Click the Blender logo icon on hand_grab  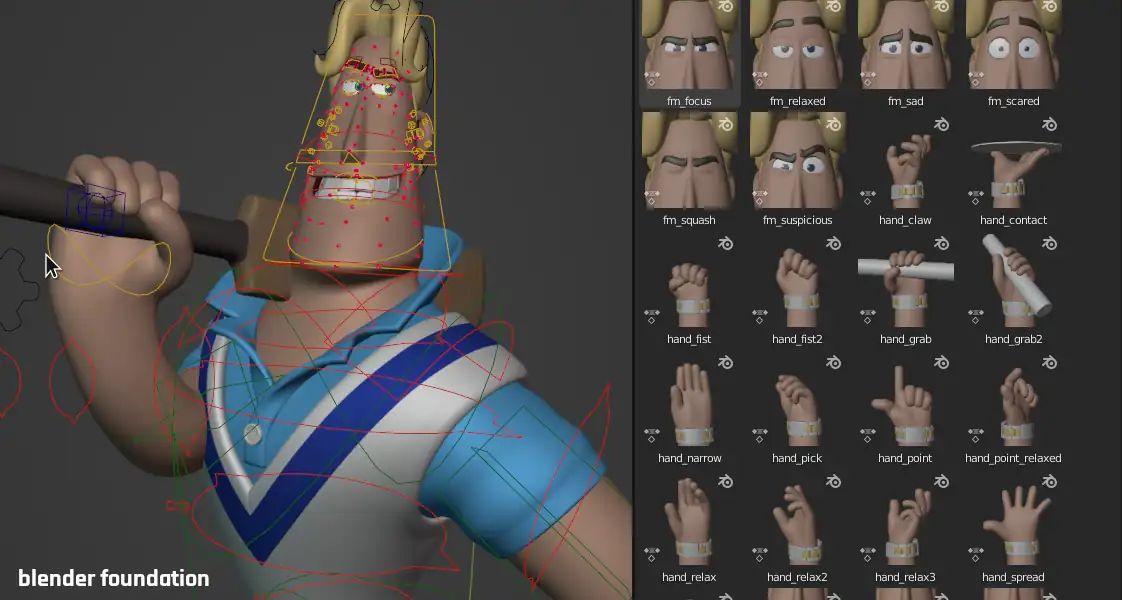pos(942,244)
